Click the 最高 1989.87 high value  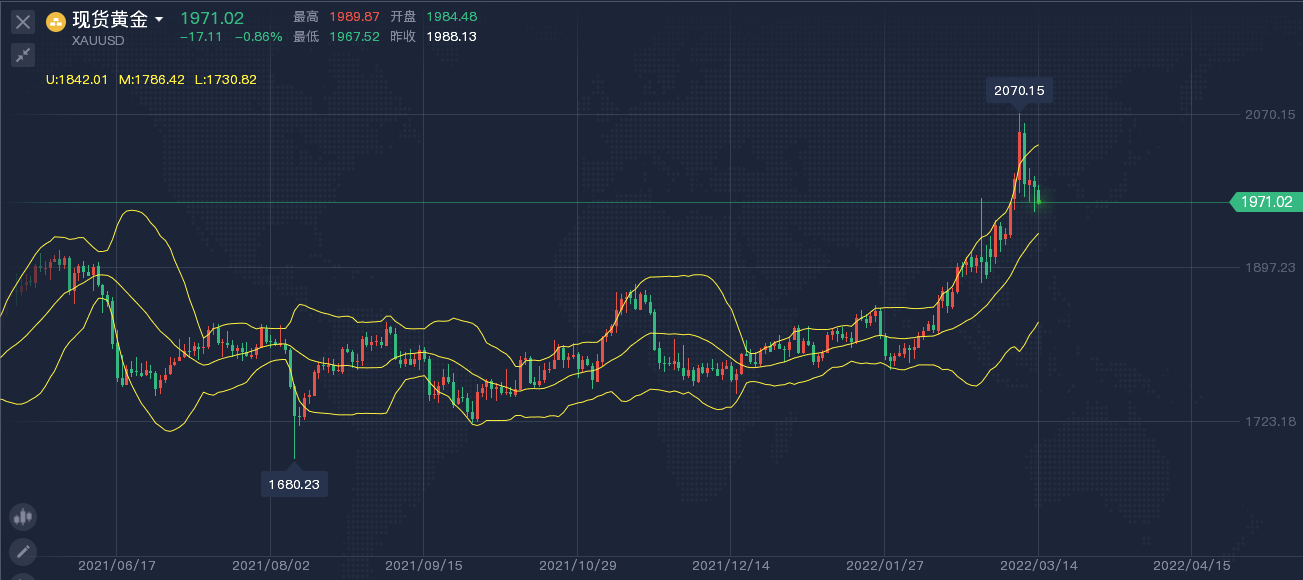pyautogui.click(x=354, y=17)
